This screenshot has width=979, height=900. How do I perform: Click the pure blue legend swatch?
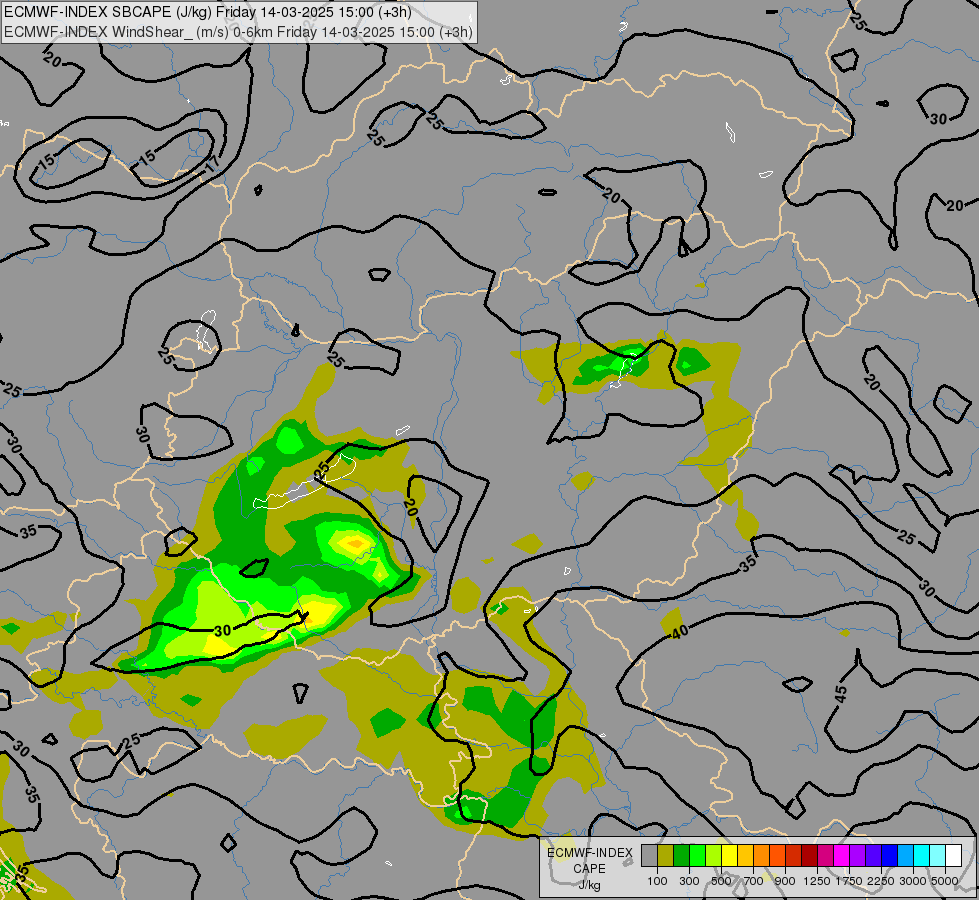coord(890,856)
